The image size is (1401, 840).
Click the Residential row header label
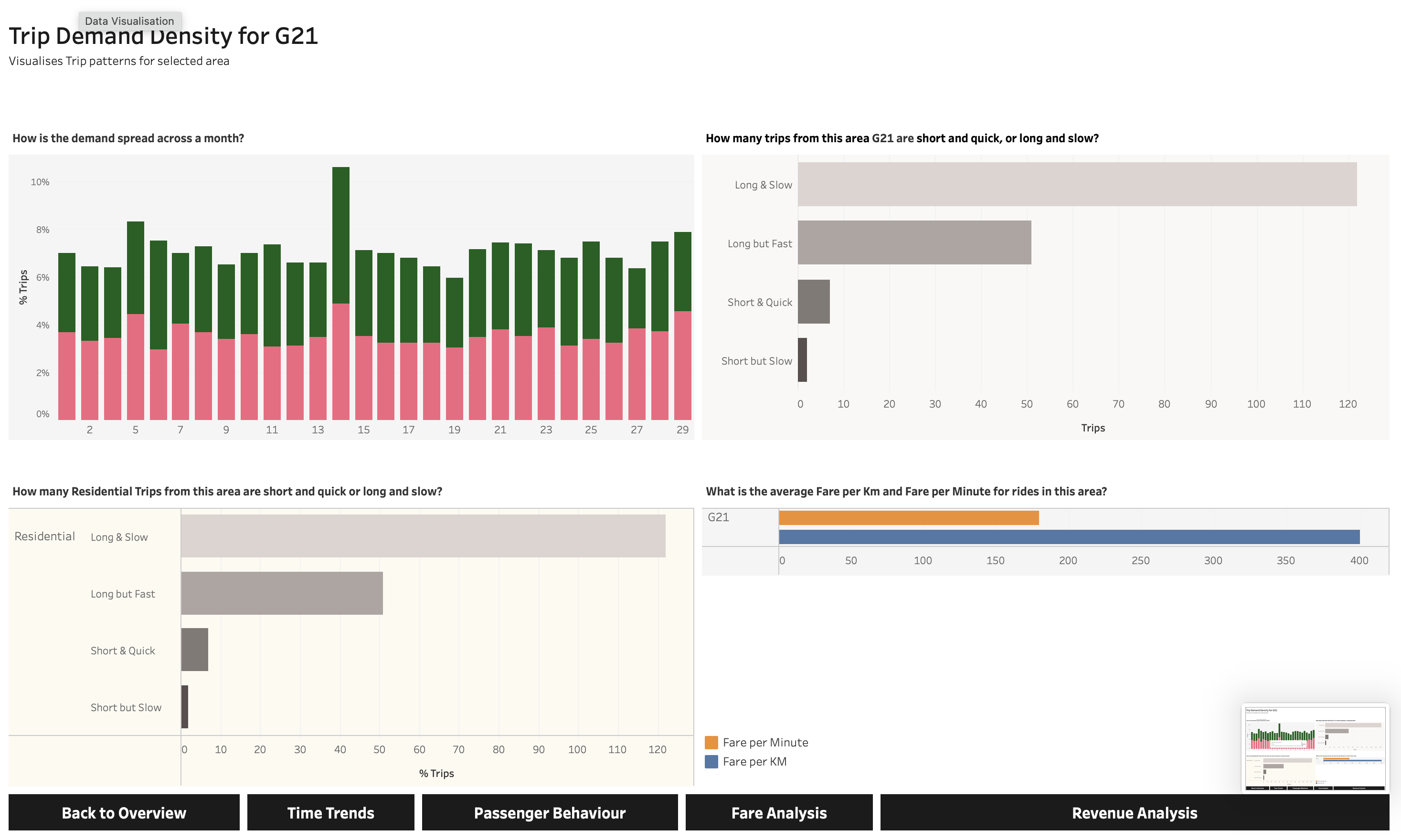[x=44, y=536]
